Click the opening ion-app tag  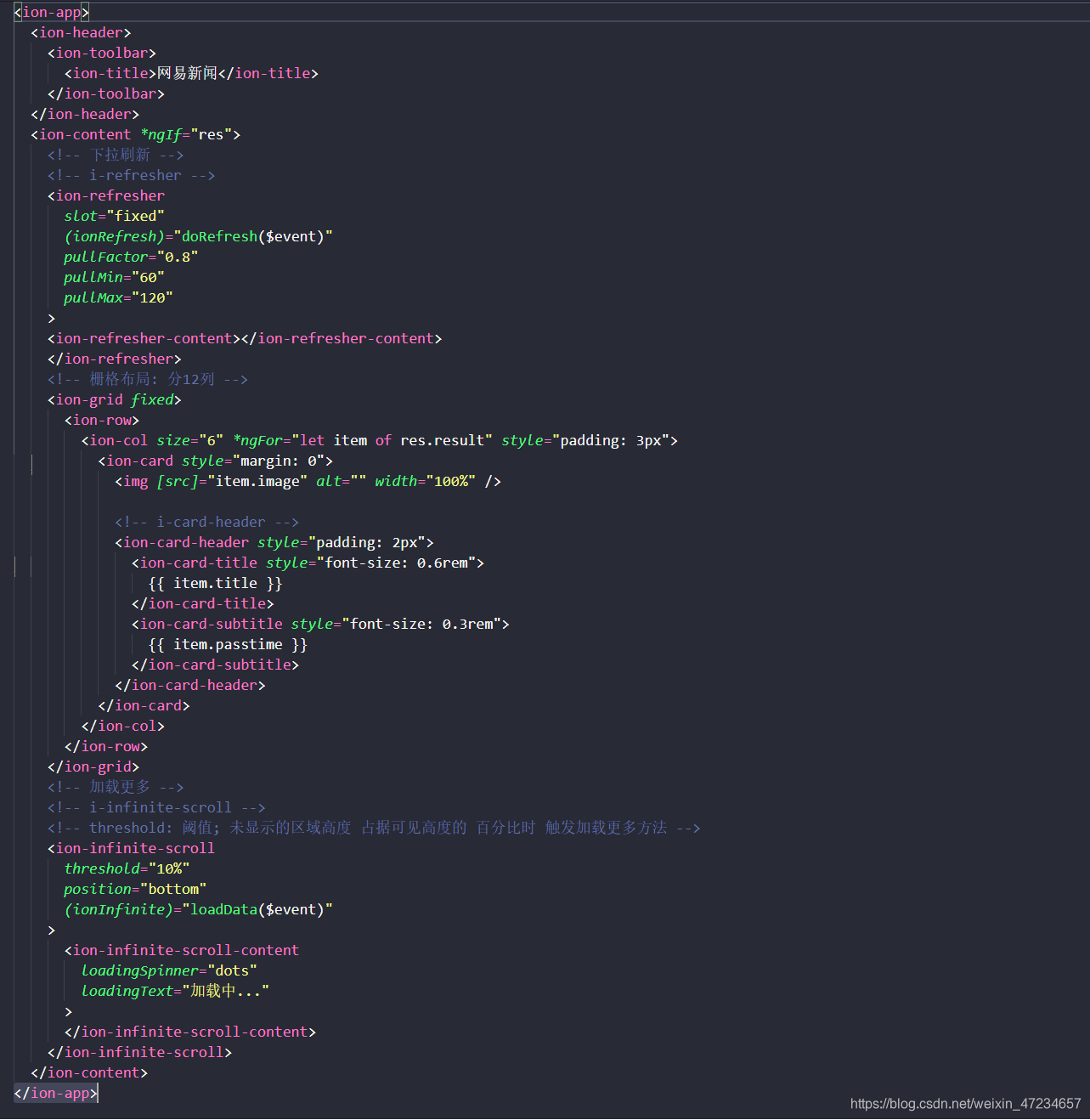(x=51, y=12)
